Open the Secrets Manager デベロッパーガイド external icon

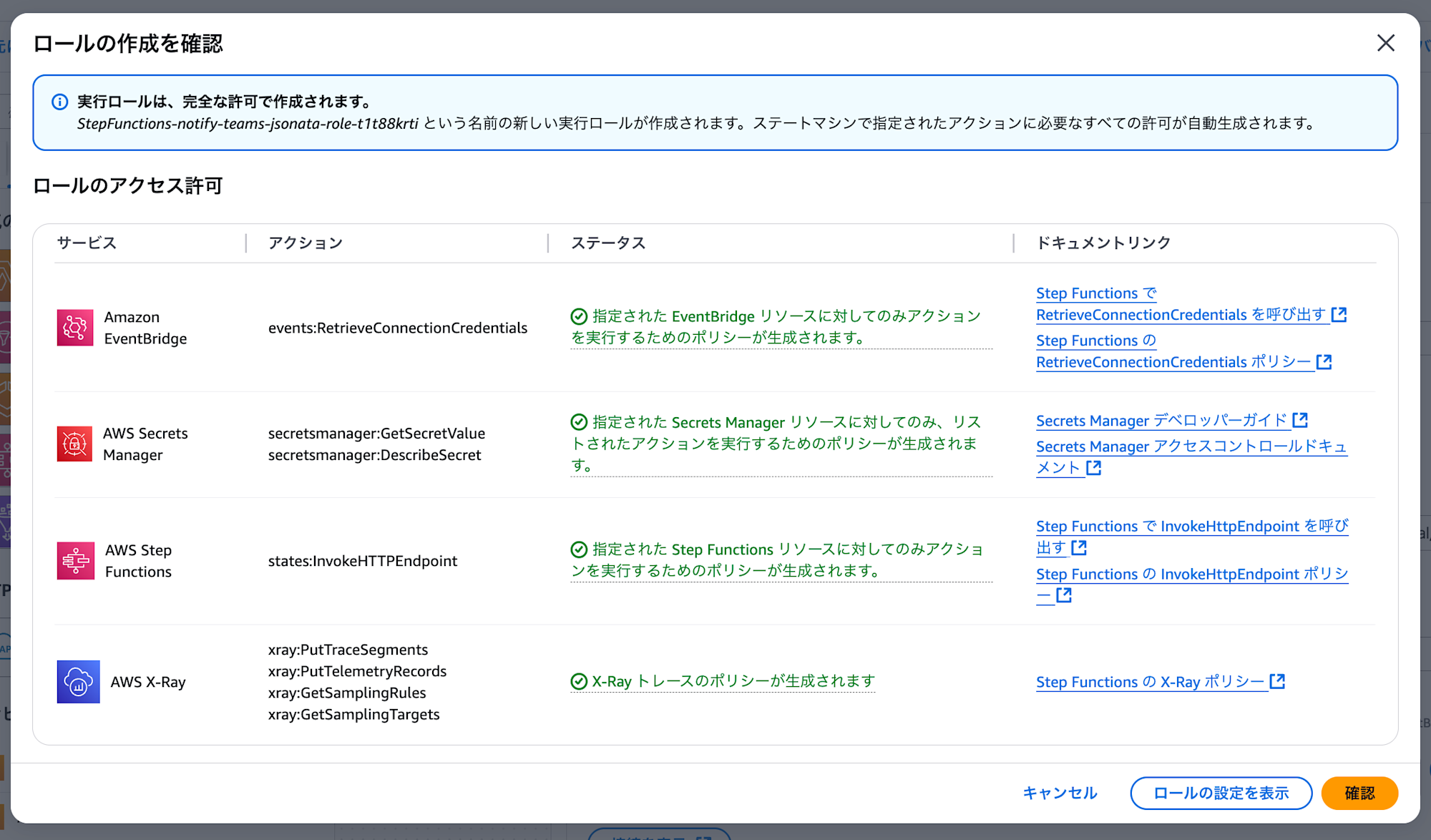[x=1301, y=420]
